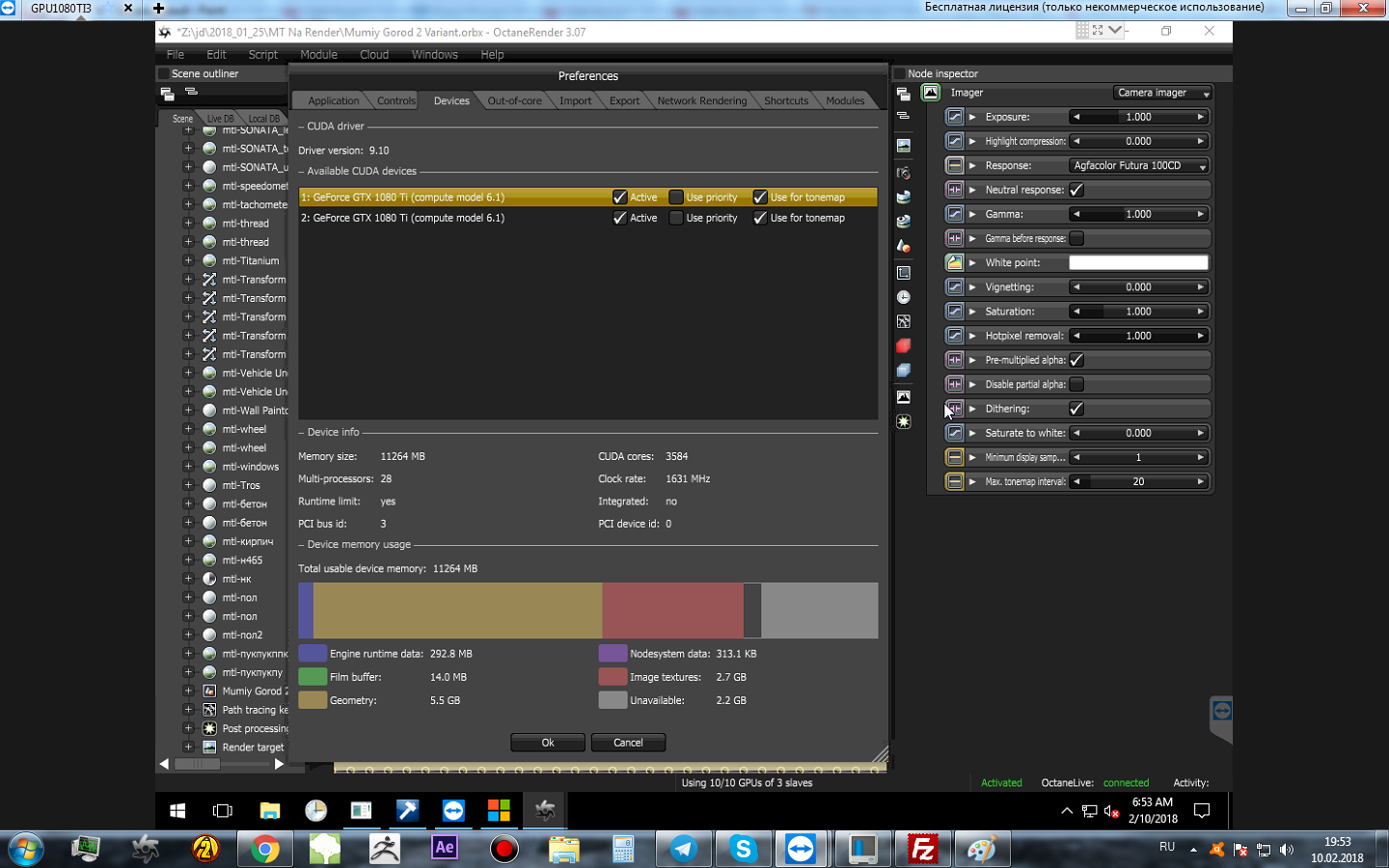Image resolution: width=1389 pixels, height=868 pixels.
Task: Open the Camera imager type dropdown
Action: click(x=1161, y=93)
